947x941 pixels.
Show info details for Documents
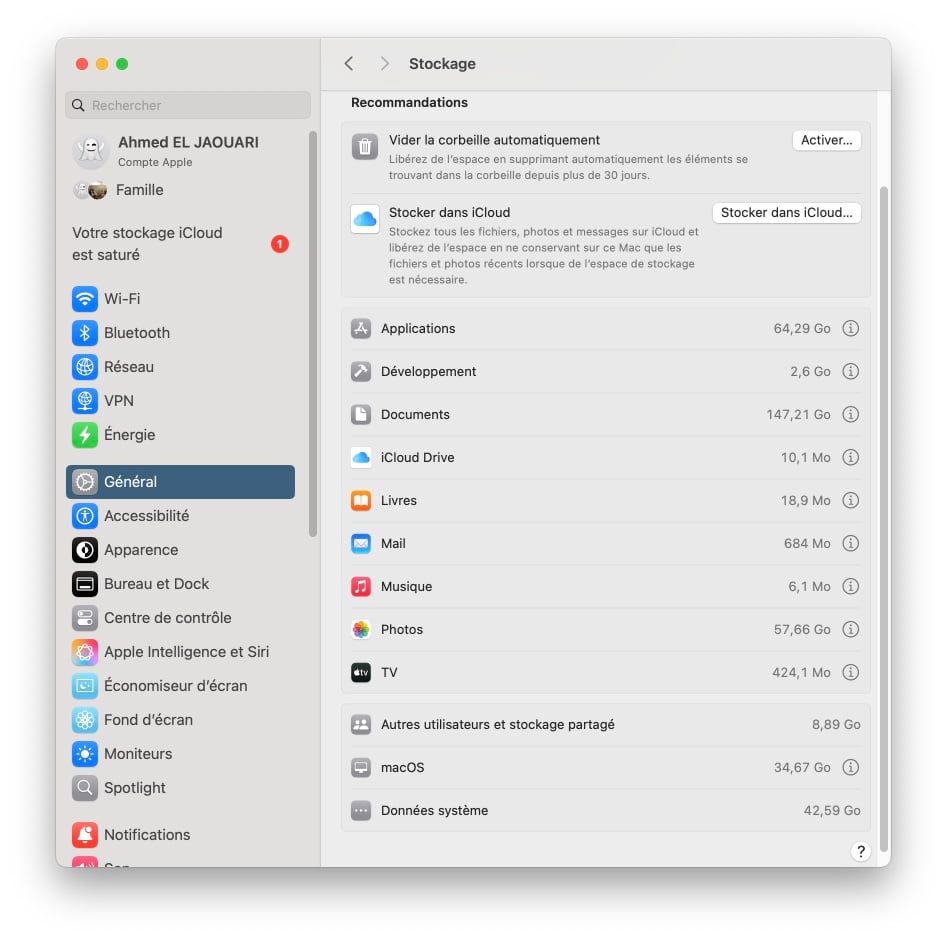[x=850, y=414]
